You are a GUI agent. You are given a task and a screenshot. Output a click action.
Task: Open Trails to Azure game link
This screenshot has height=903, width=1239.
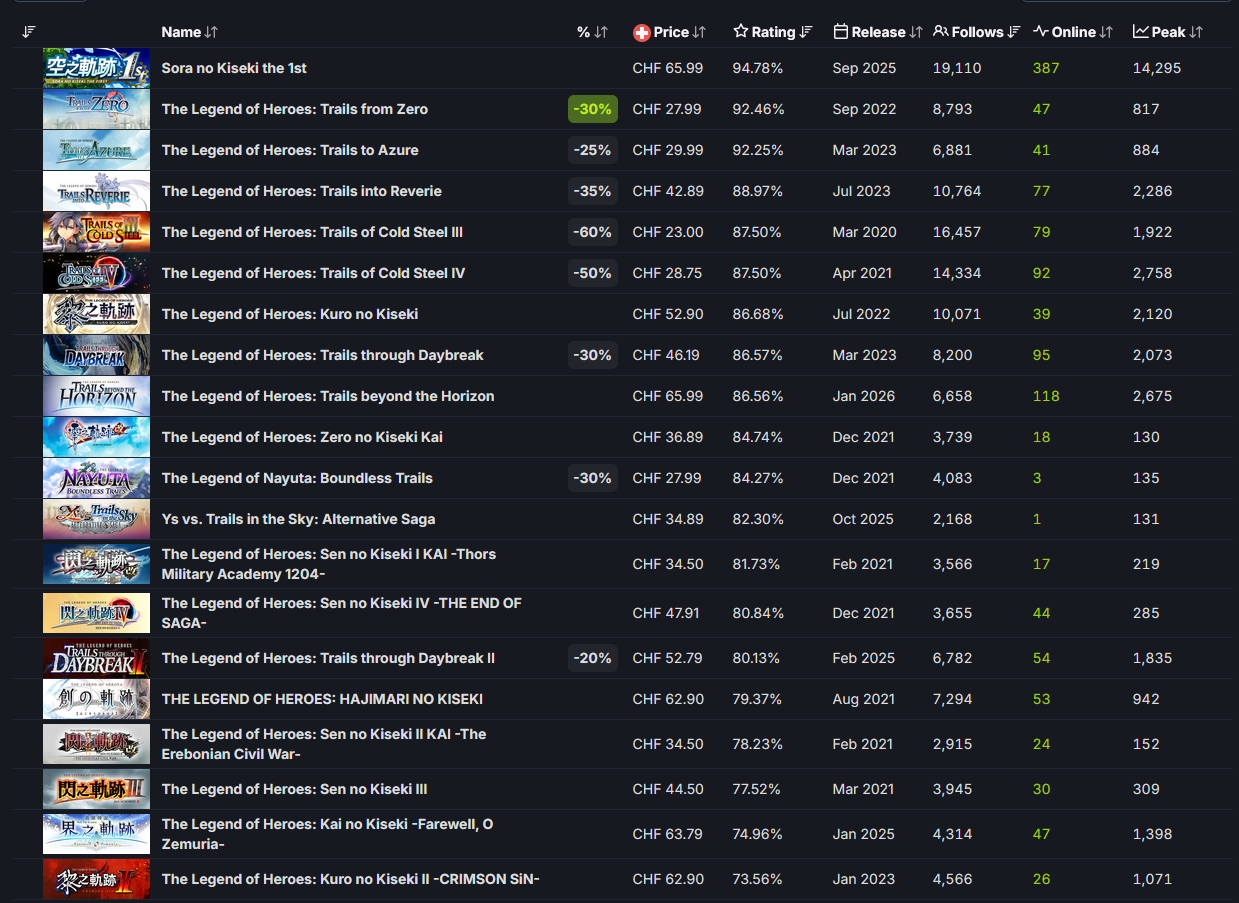pos(290,150)
